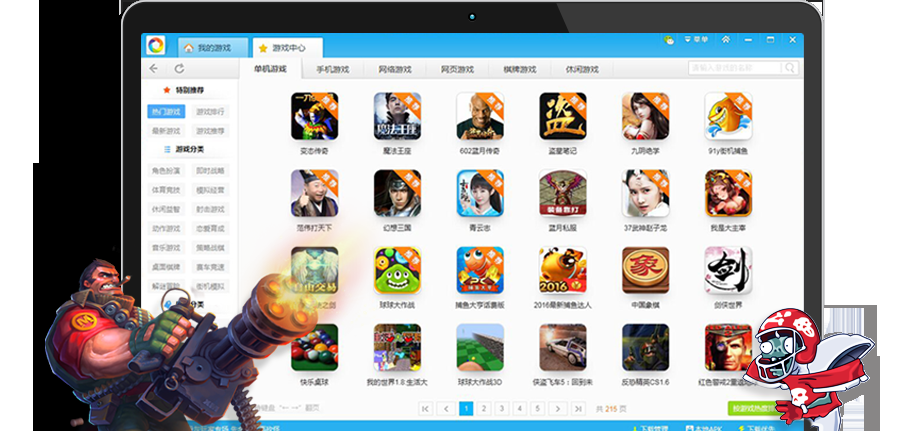Click the 球球大作战3D icon
This screenshot has width=903, height=431.
480,347
